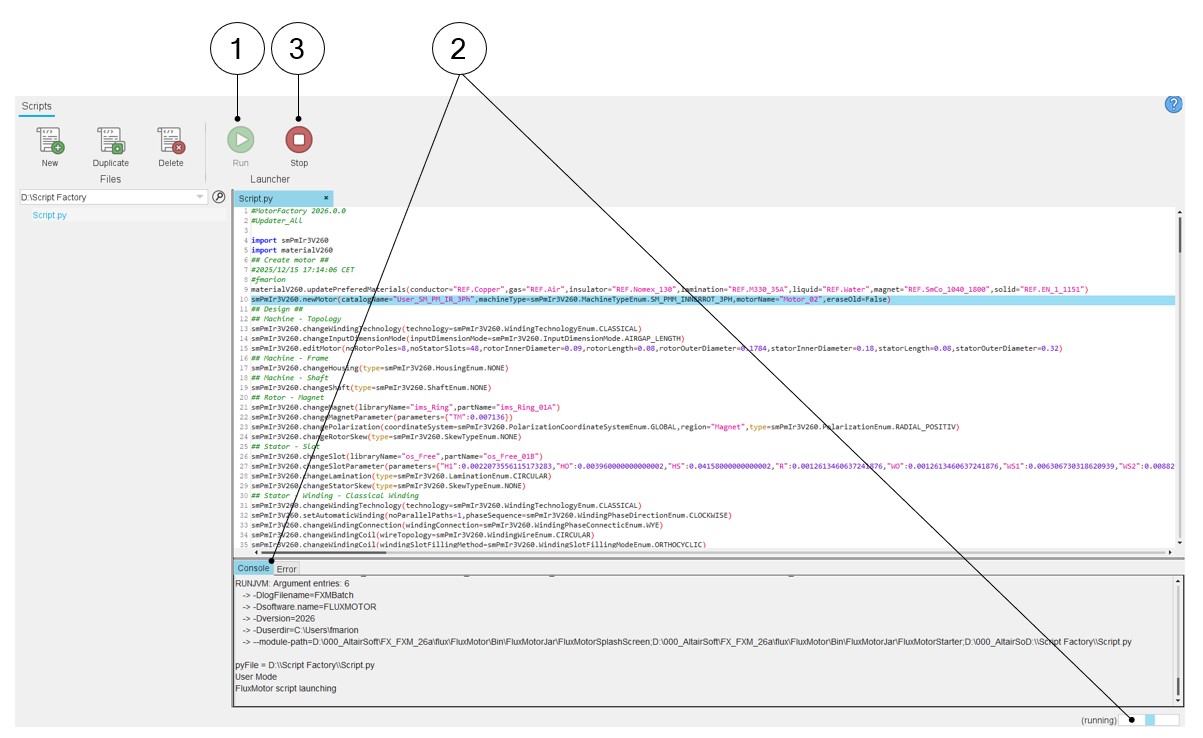
Task: Click the 'import materialV260' code line
Action: coord(291,250)
